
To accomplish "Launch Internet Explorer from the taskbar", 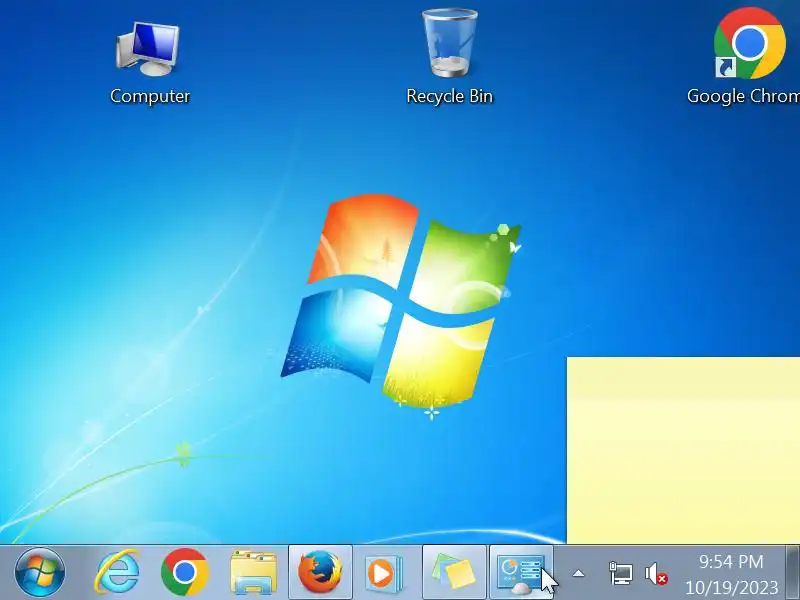I will [x=117, y=572].
